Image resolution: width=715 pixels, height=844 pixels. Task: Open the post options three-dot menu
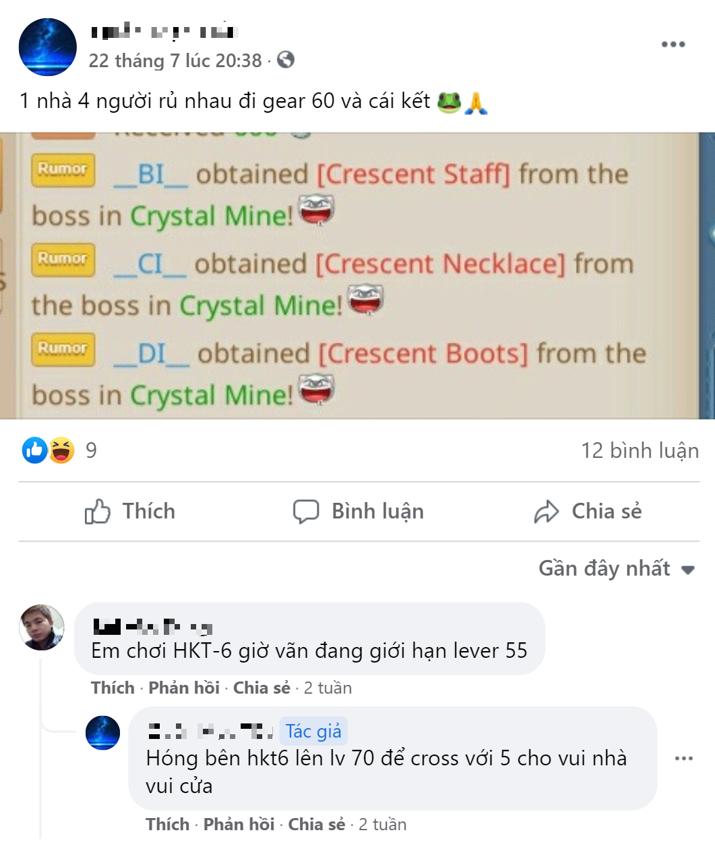tap(673, 44)
